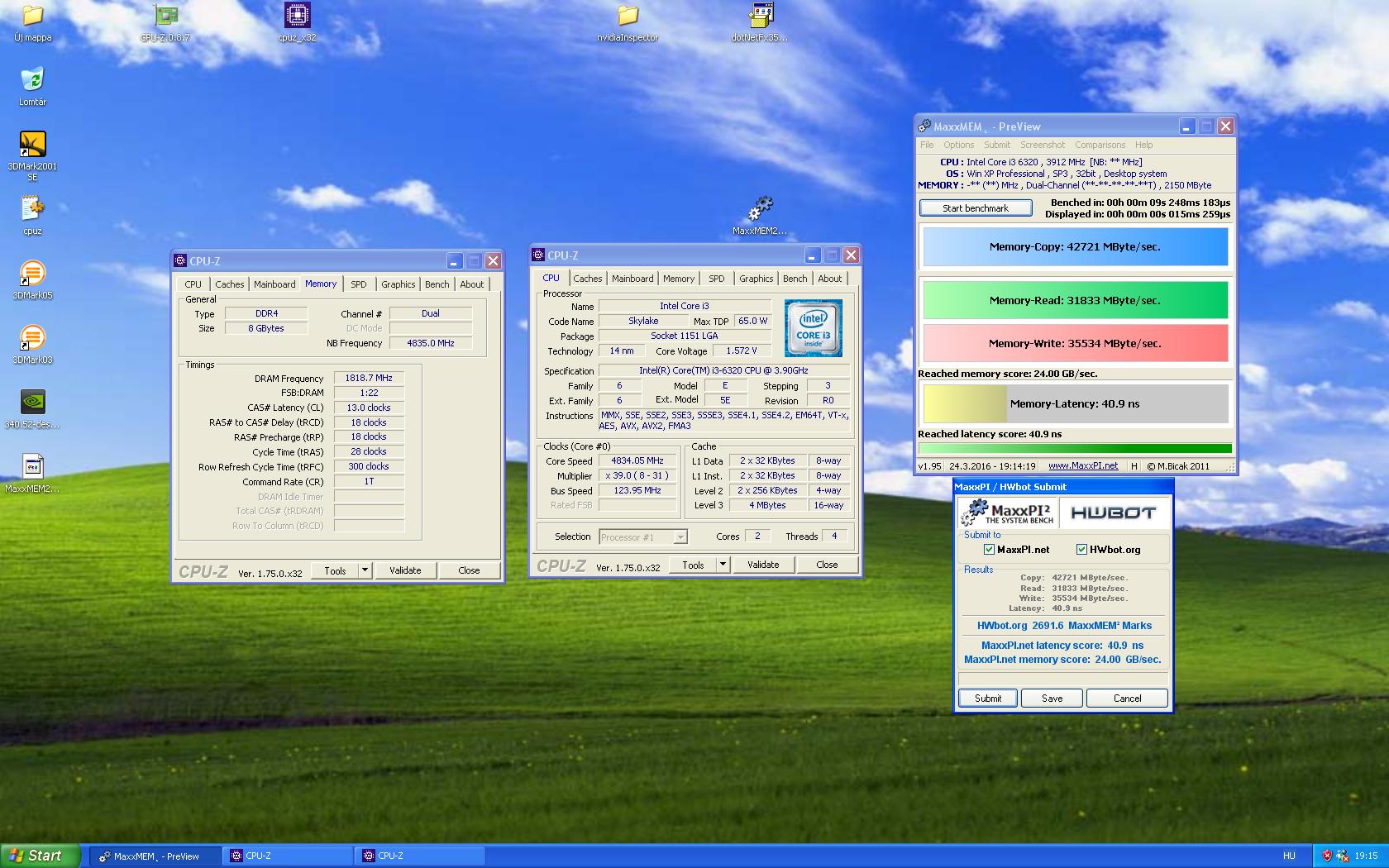
Task: Open the cpuz text file icon
Action: [x=32, y=216]
